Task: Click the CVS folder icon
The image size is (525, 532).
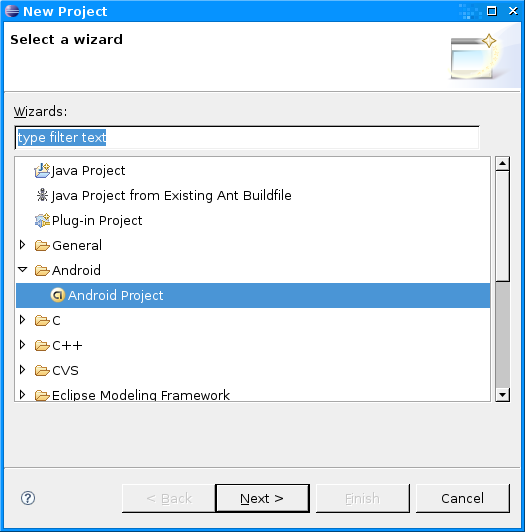Action: [x=42, y=370]
